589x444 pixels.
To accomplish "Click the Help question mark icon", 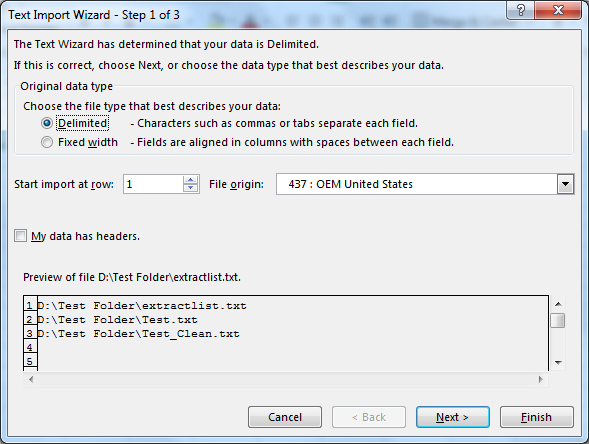I will click(520, 10).
